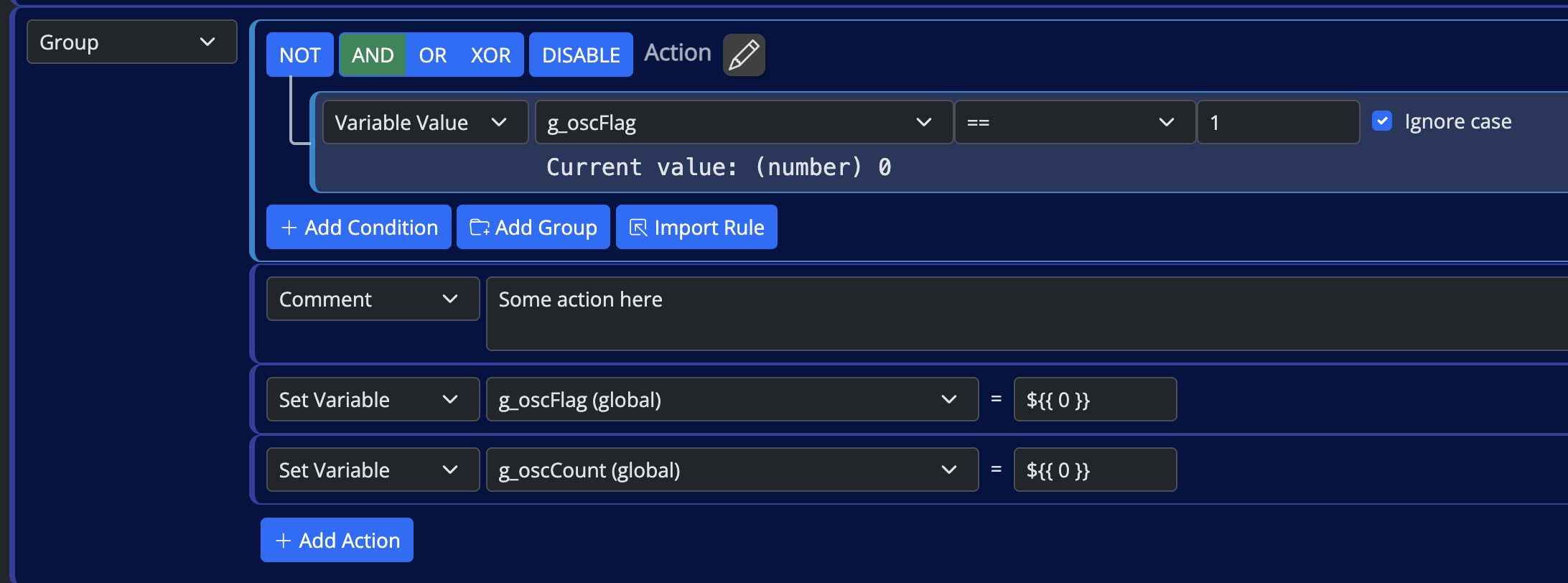Viewport: 1568px width, 583px height.
Task: Click the g_oscCount value expression field
Action: (x=1094, y=470)
